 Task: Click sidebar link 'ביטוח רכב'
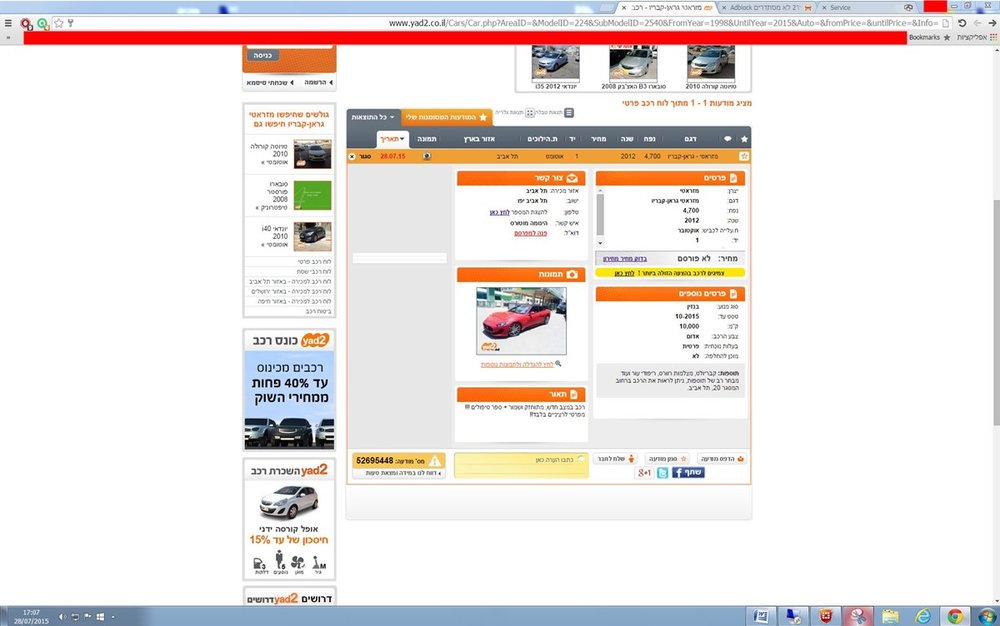tap(318, 311)
